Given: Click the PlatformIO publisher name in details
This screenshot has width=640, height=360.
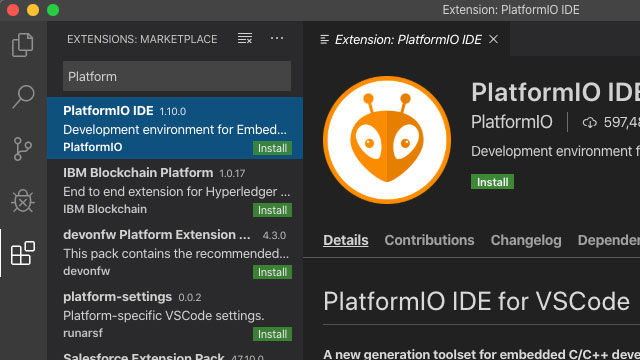Looking at the screenshot, I should (511, 122).
